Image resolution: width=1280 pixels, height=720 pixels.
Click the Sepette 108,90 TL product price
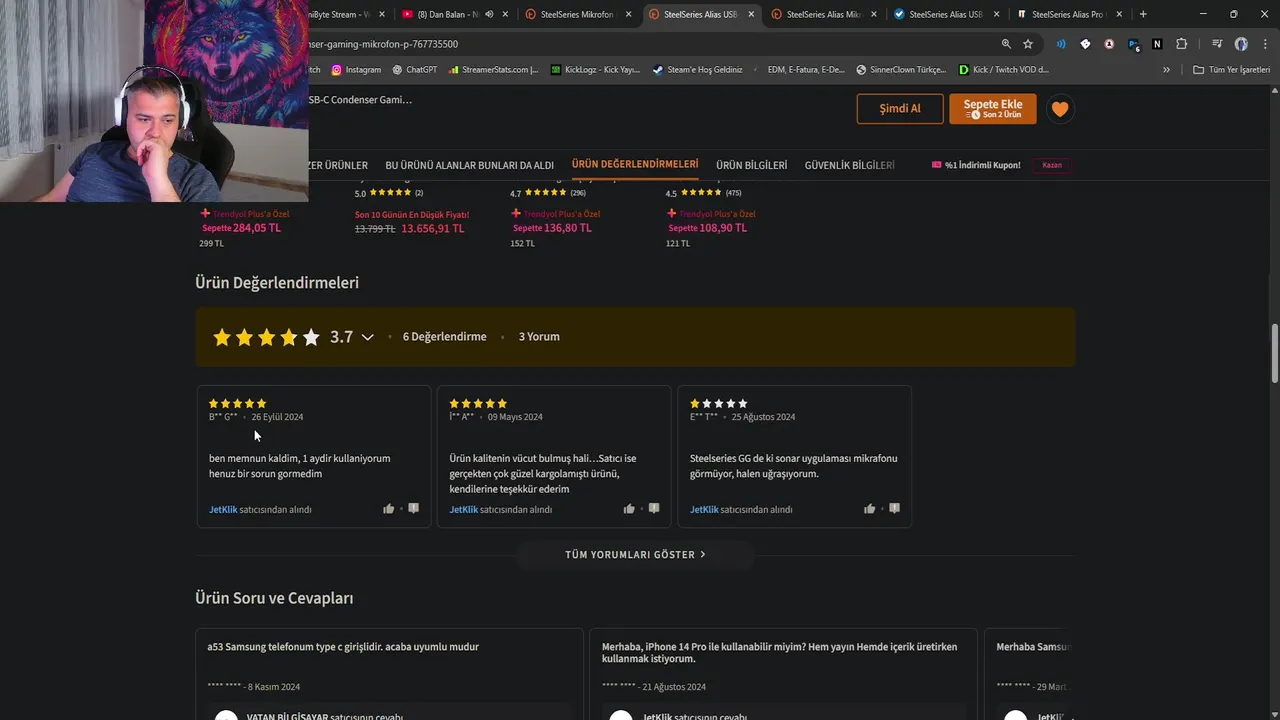(707, 228)
